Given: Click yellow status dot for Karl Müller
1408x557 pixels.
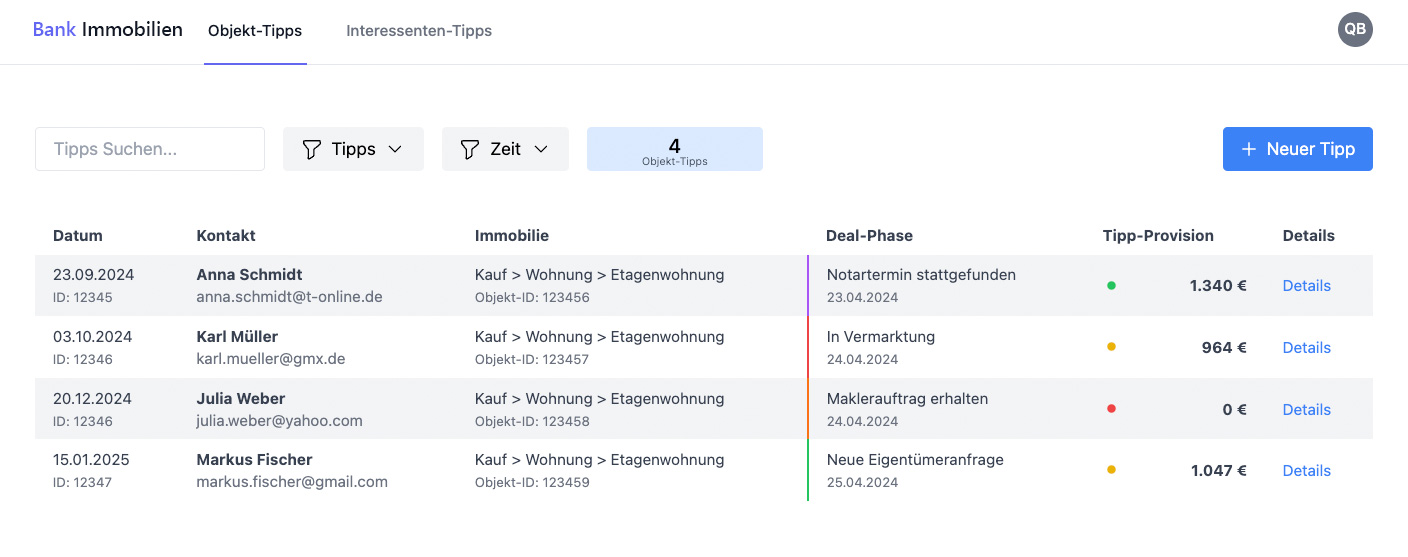Looking at the screenshot, I should 1111,347.
